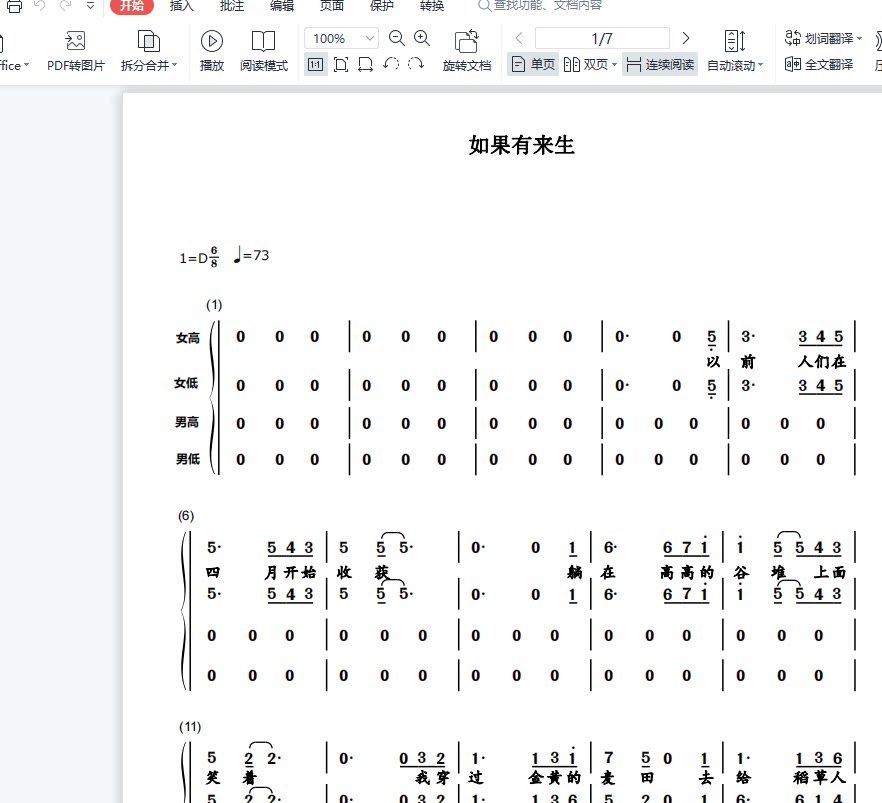Switch to 双页 two-page view mode
Screen dimensions: 882x803
click(x=590, y=63)
